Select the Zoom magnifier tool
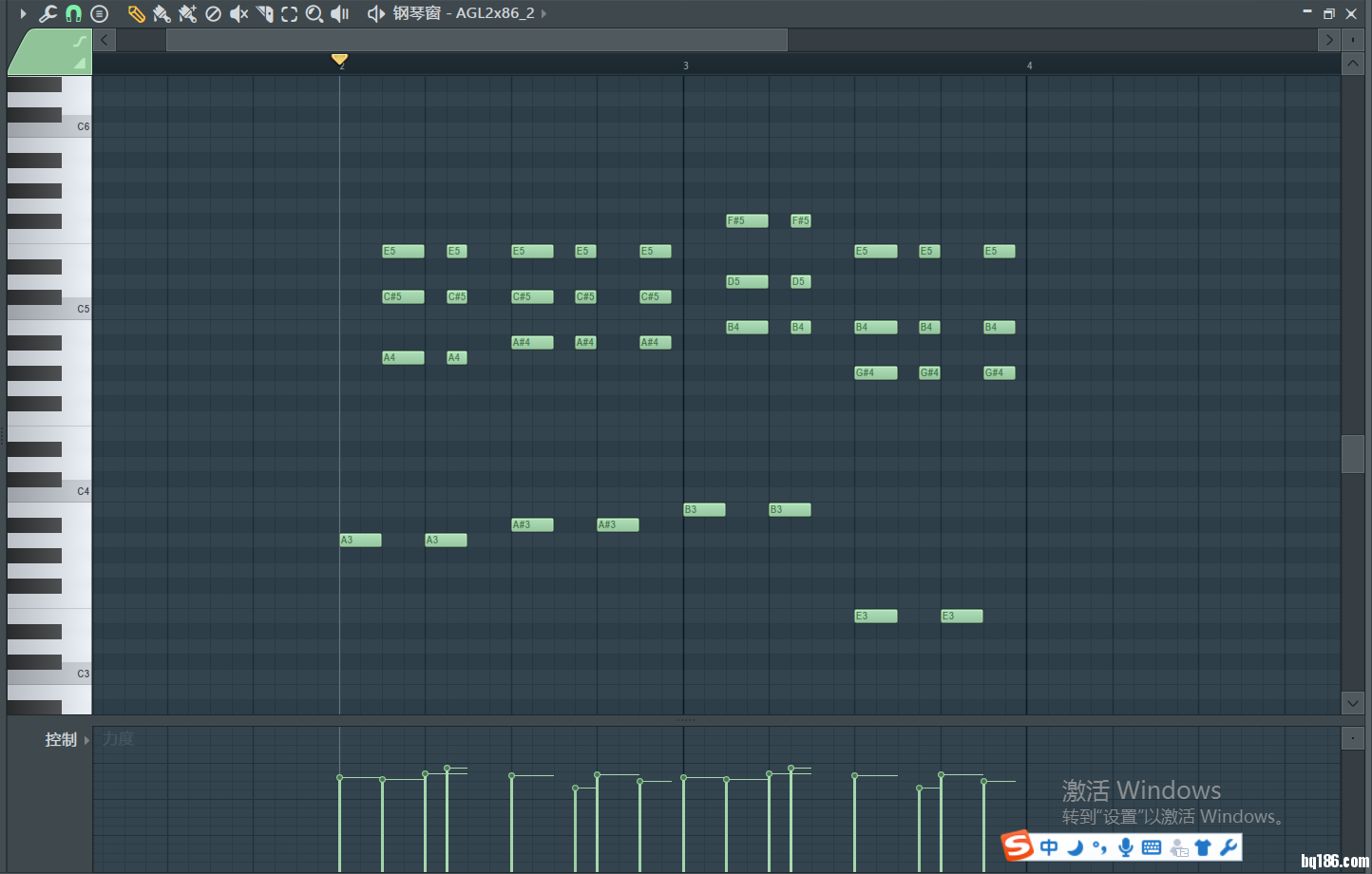The height and width of the screenshot is (874, 1372). (314, 13)
